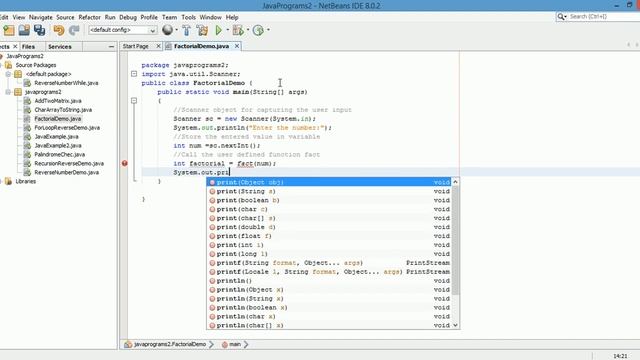The height and width of the screenshot is (360, 640).
Task: Open the View menu
Action: click(19, 17)
